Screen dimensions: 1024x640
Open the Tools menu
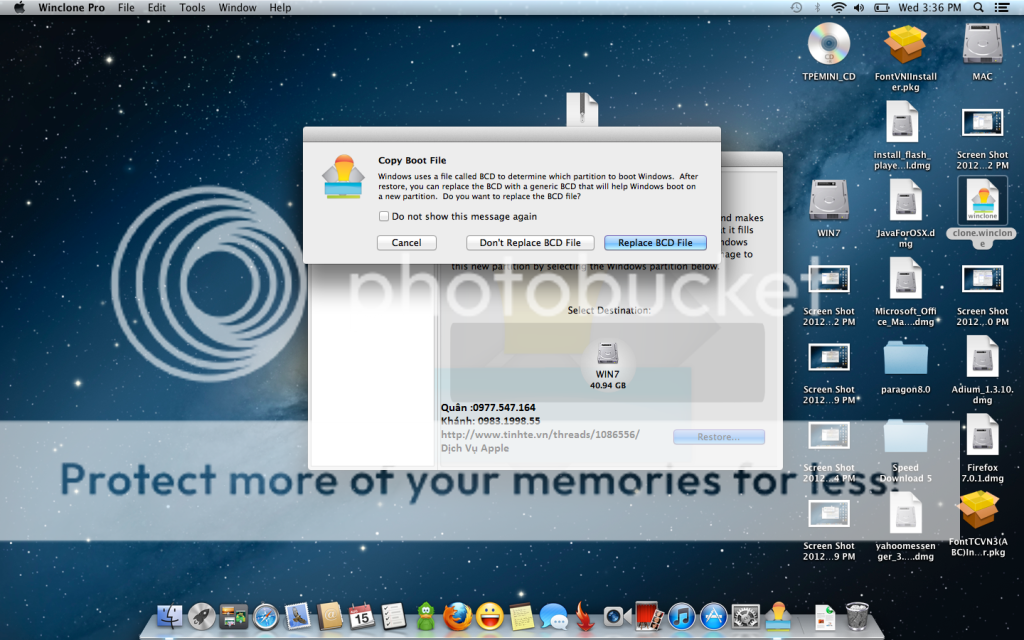192,8
